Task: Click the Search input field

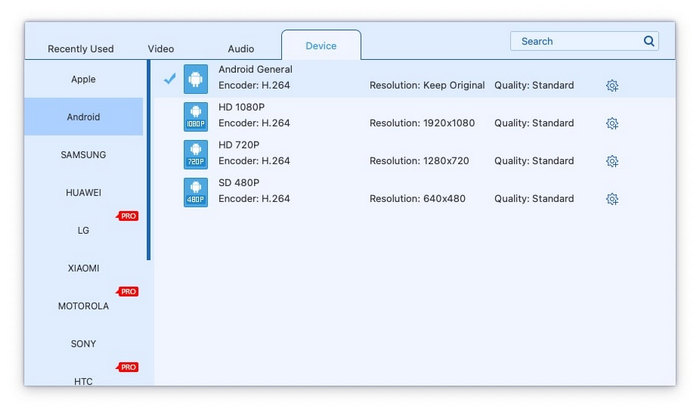Action: point(575,41)
